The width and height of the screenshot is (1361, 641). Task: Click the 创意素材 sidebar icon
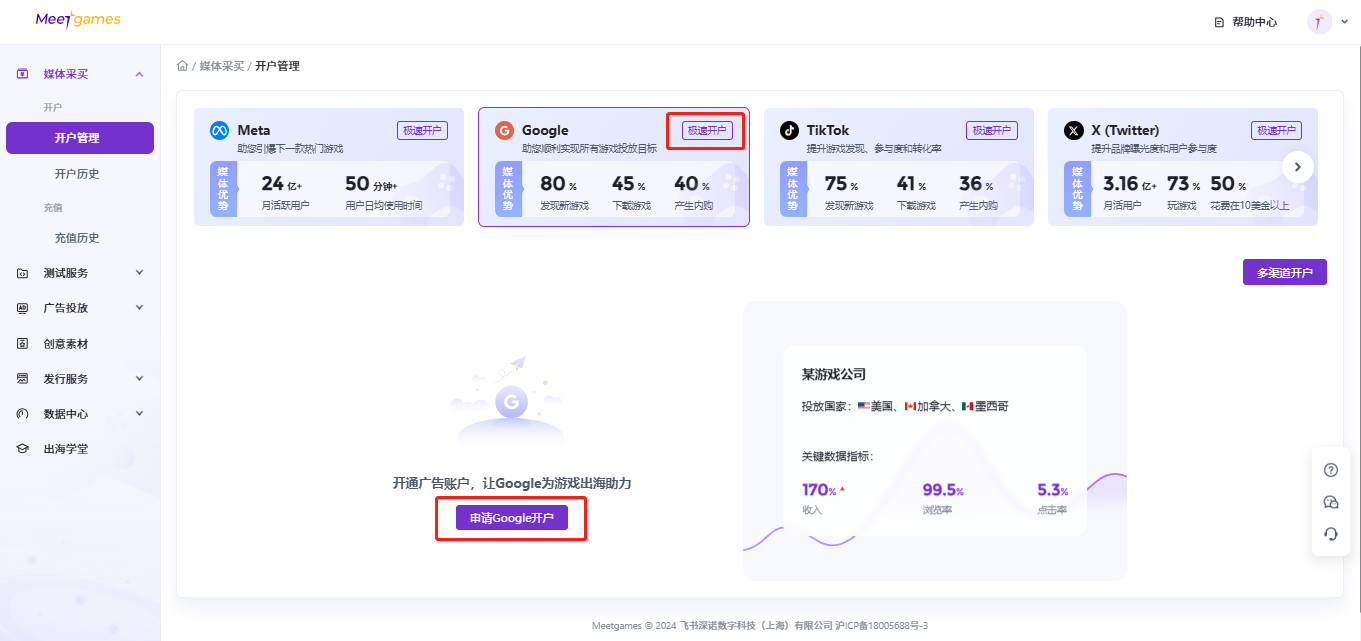[x=22, y=343]
